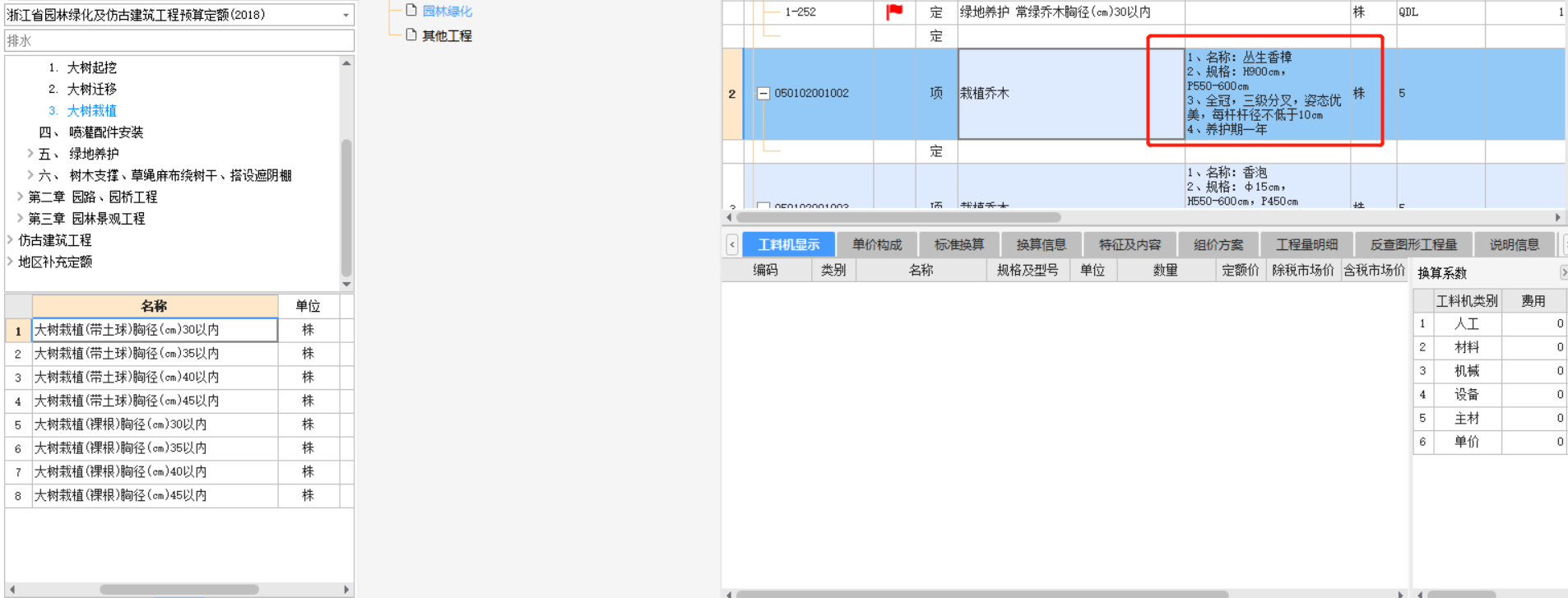
Task: Click the tree scrollbar down arrow
Action: 346,284
